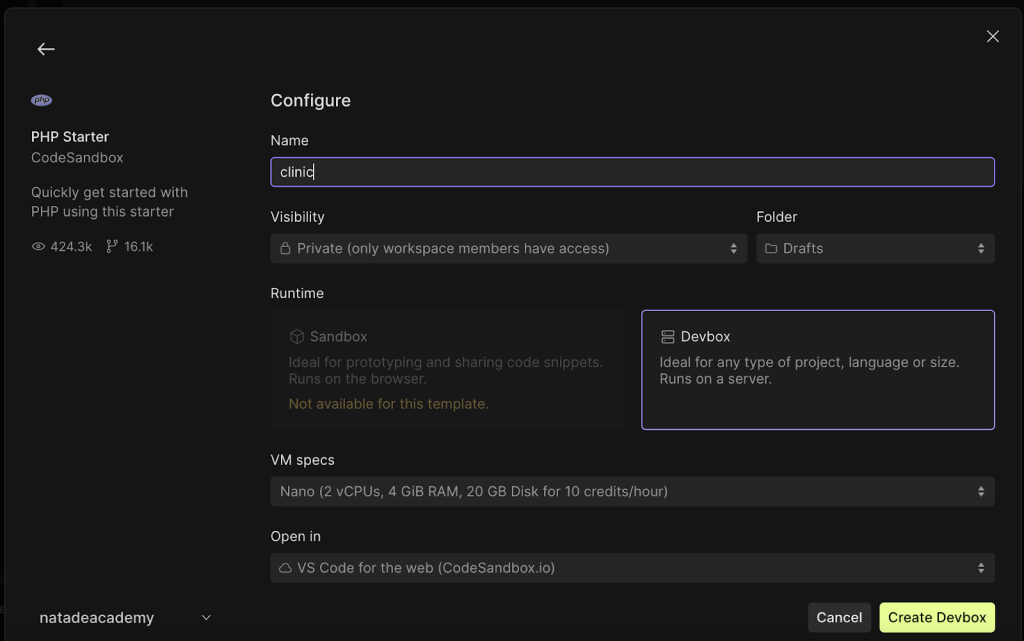Click the Name input field containing clinic
Screen dimensions: 1024x641
(632, 172)
